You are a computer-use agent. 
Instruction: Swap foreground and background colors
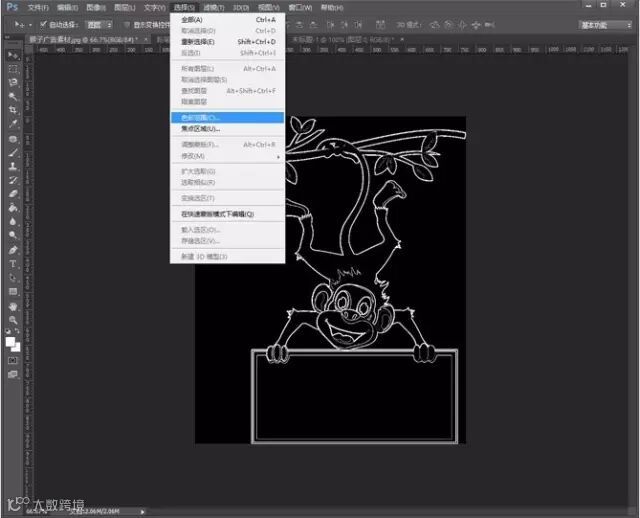pos(17,331)
